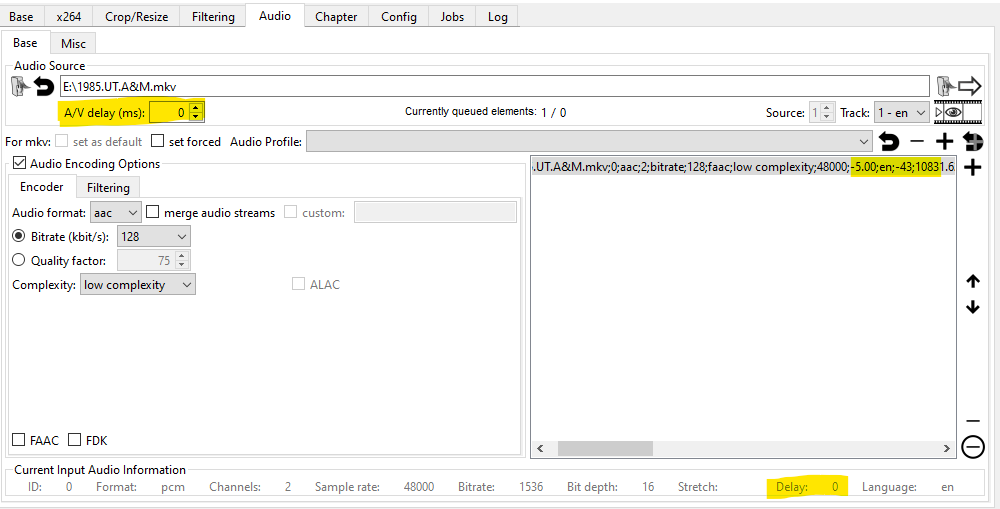The image size is (1000, 509).
Task: Click the circled minus icon below the queue list
Action: point(972,448)
